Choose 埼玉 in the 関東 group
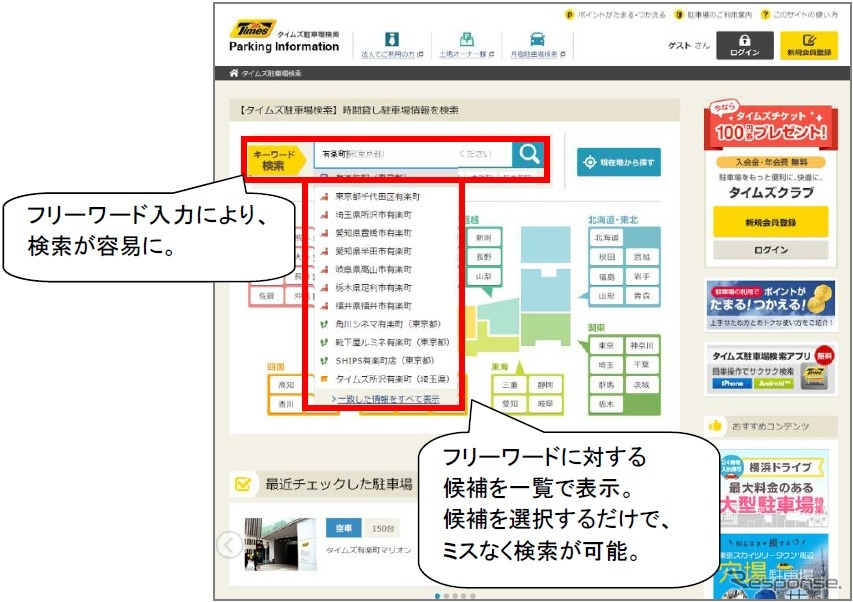Screen dimensions: 853x602 pyautogui.click(x=606, y=365)
